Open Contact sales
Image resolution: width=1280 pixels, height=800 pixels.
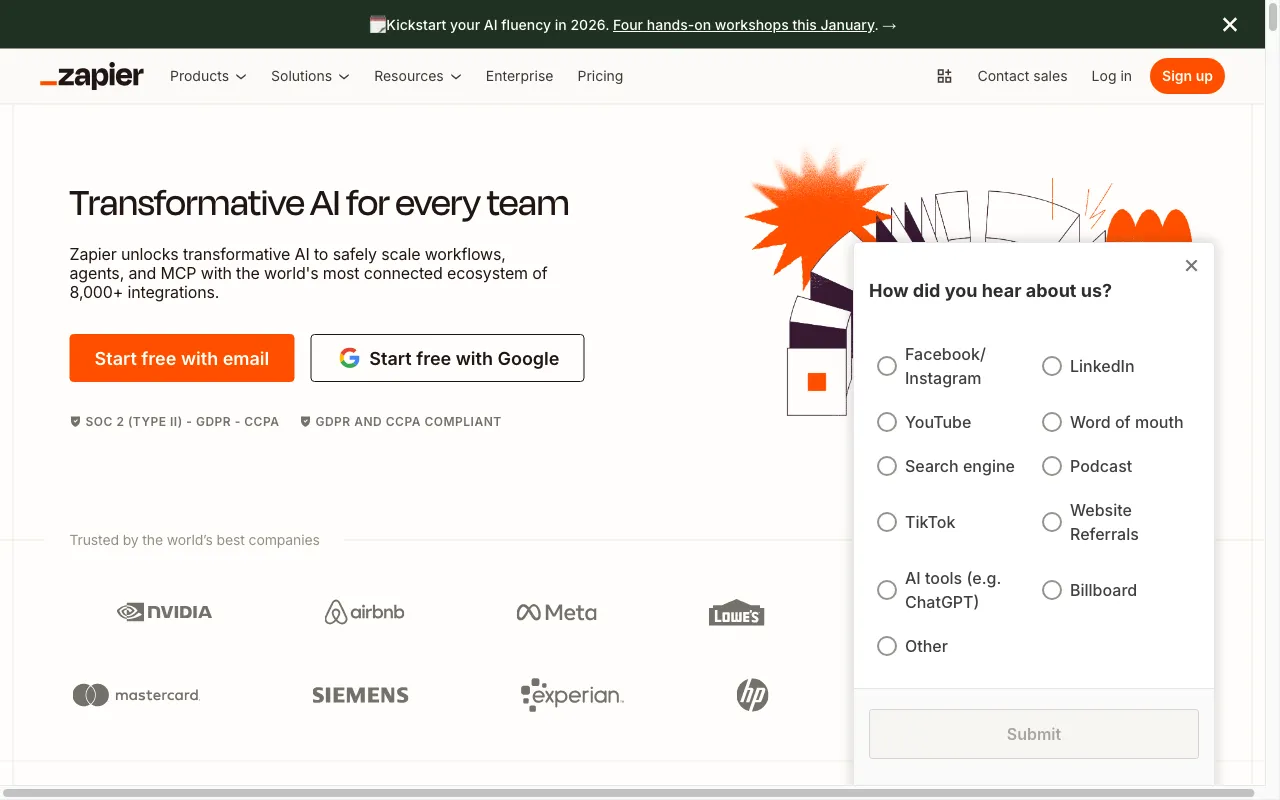(x=1022, y=76)
